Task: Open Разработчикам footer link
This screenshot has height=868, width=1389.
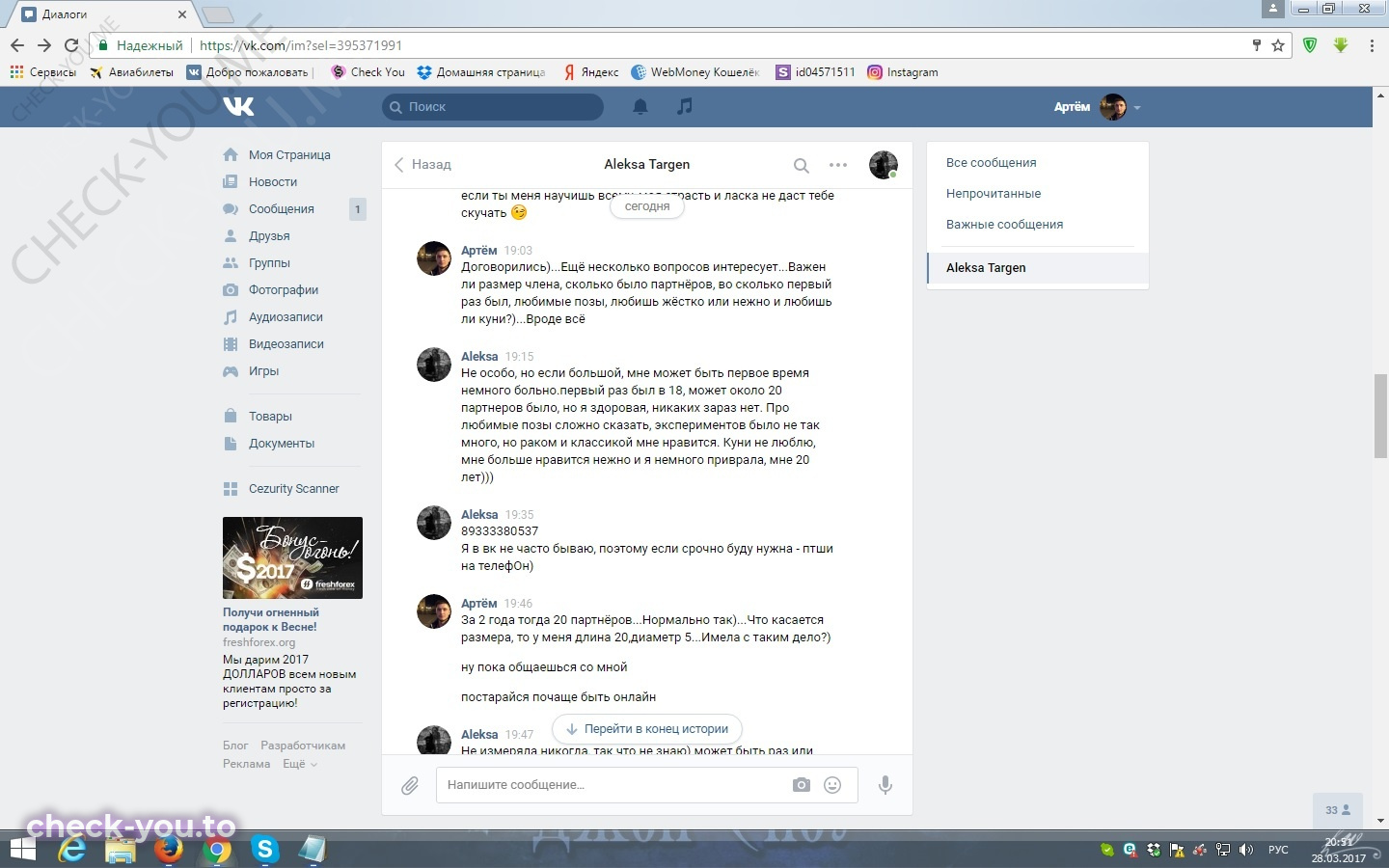Action: [303, 746]
